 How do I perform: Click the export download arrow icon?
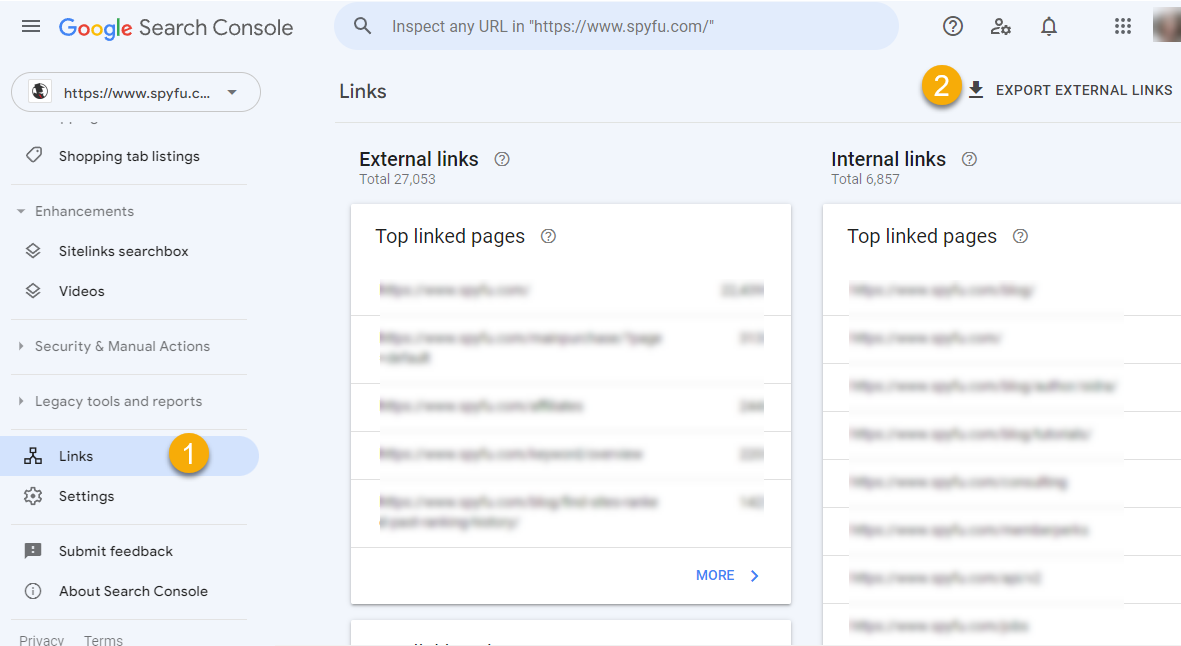click(x=975, y=90)
